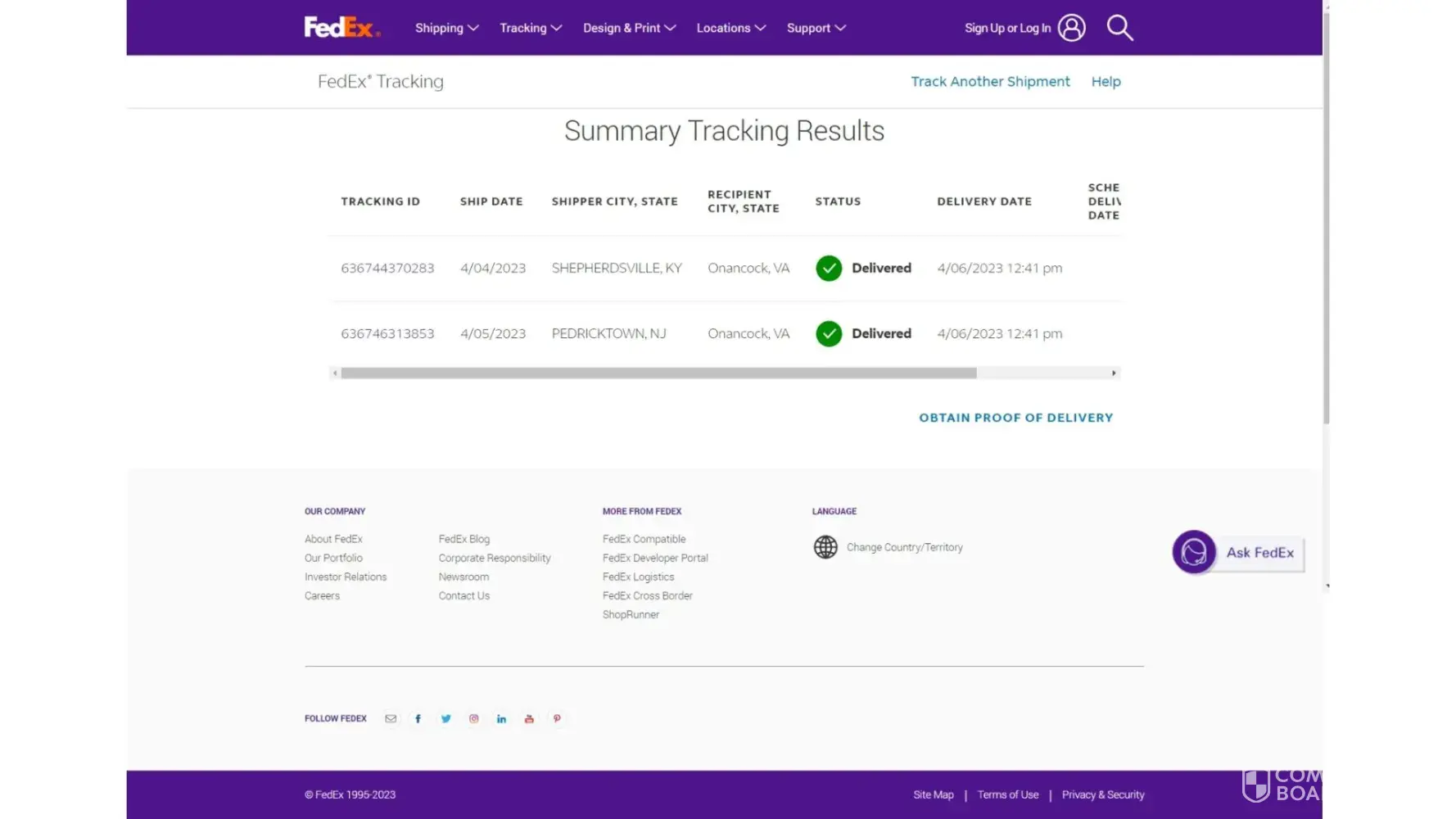Visit FedEx YouTube channel icon
This screenshot has height=819, width=1456.
(529, 719)
